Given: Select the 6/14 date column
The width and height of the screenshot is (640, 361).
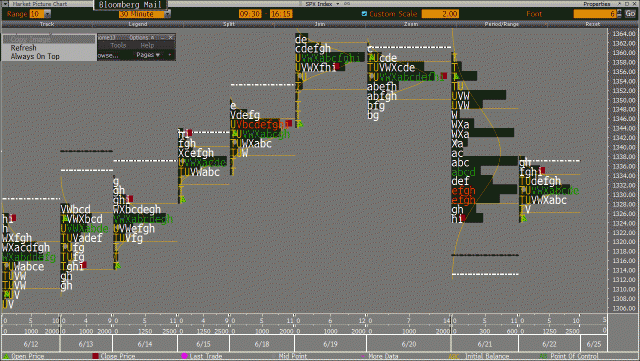Looking at the screenshot, I should (145, 344).
